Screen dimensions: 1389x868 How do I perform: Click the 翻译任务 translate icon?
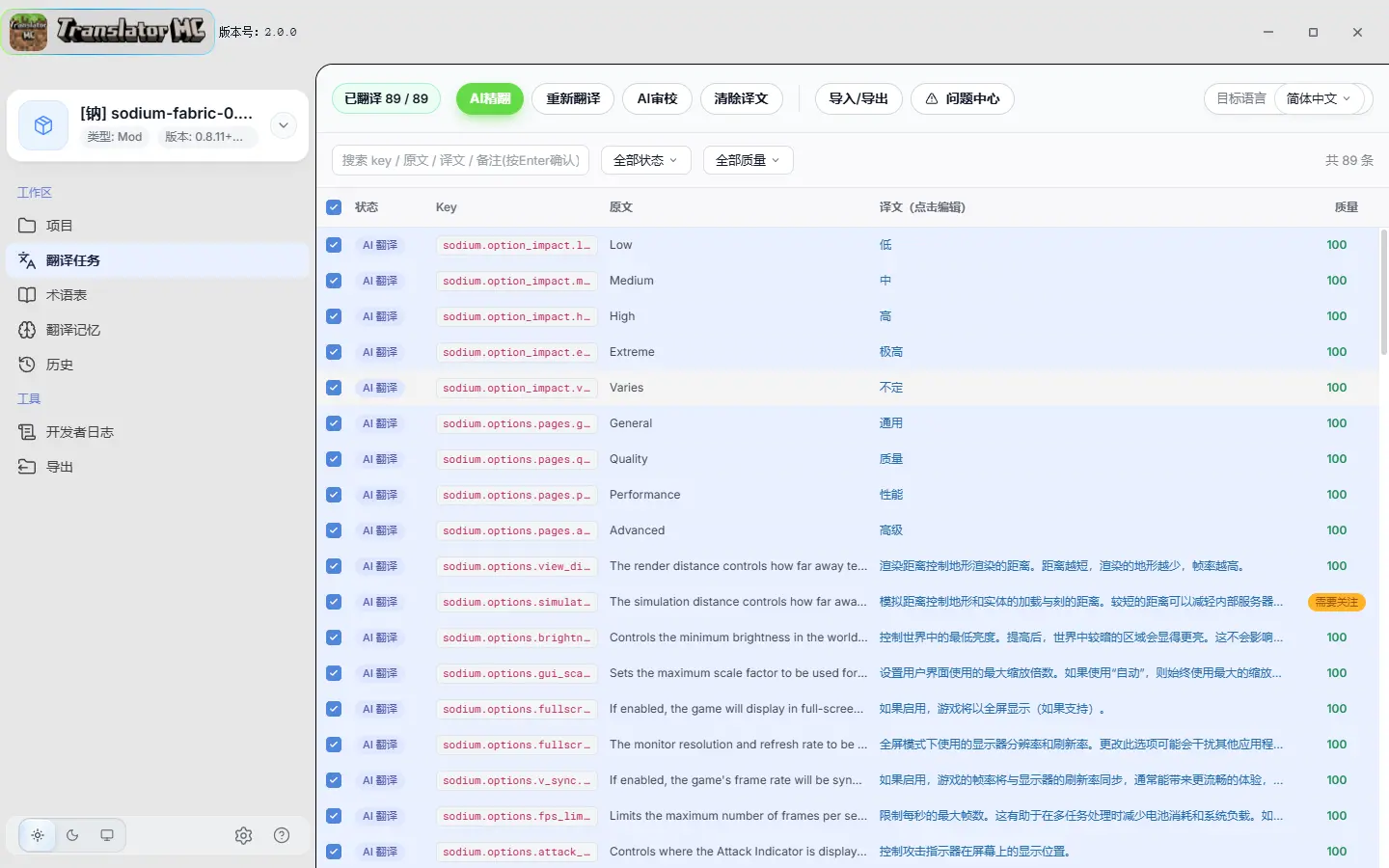(27, 260)
